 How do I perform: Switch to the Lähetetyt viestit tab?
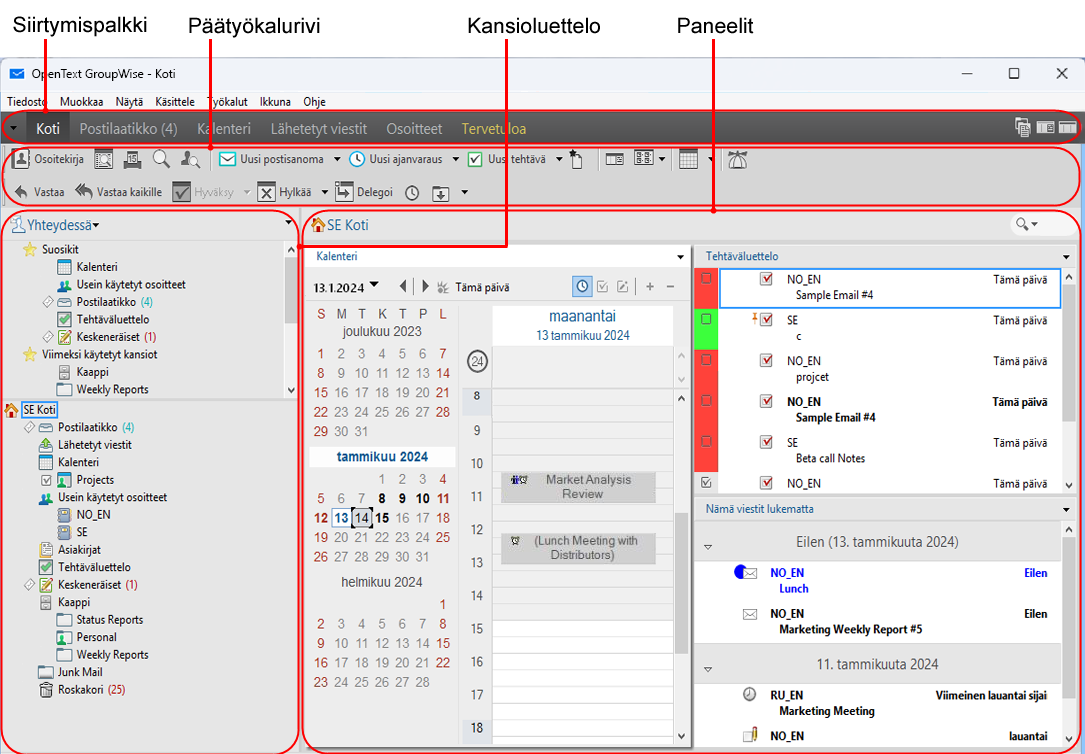pyautogui.click(x=319, y=129)
